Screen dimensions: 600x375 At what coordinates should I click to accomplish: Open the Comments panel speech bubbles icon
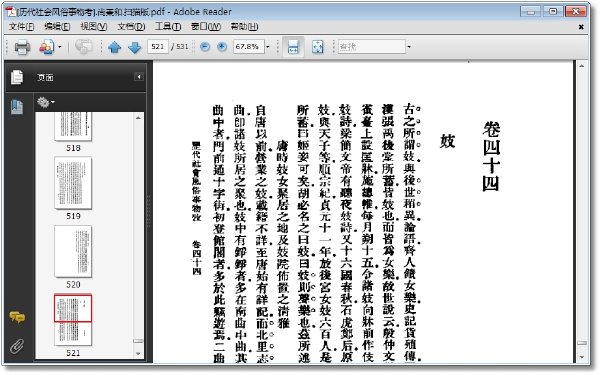[17, 317]
